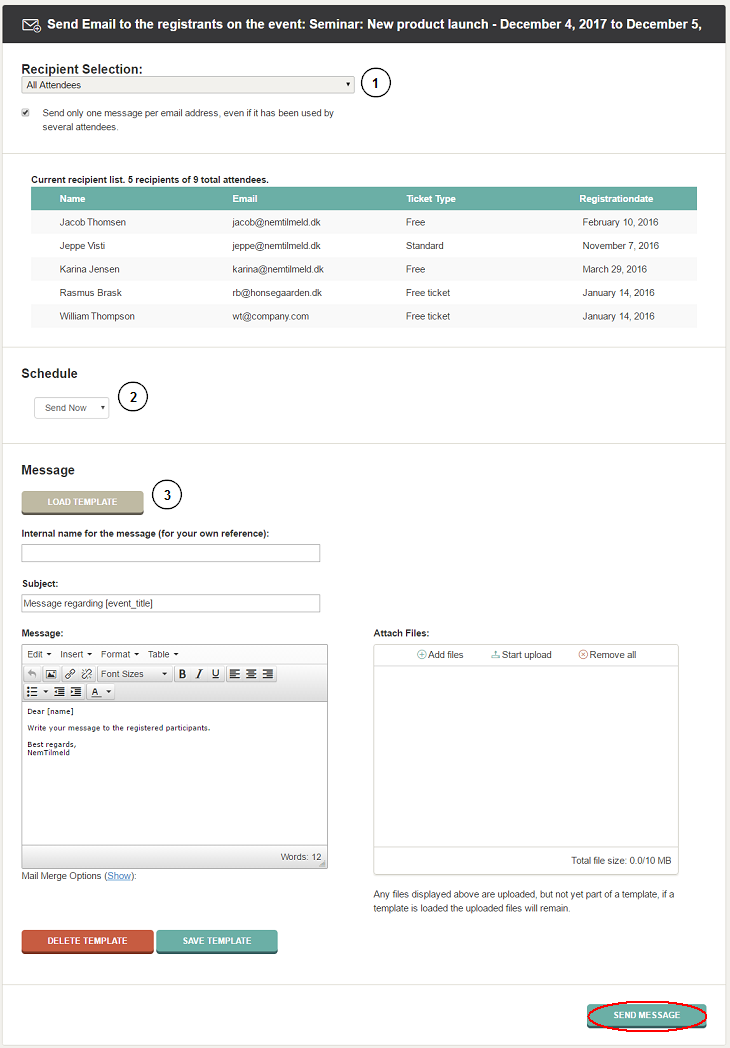Click the Words: 12 counter
Screen dimensions: 730x1048
pos(301,857)
